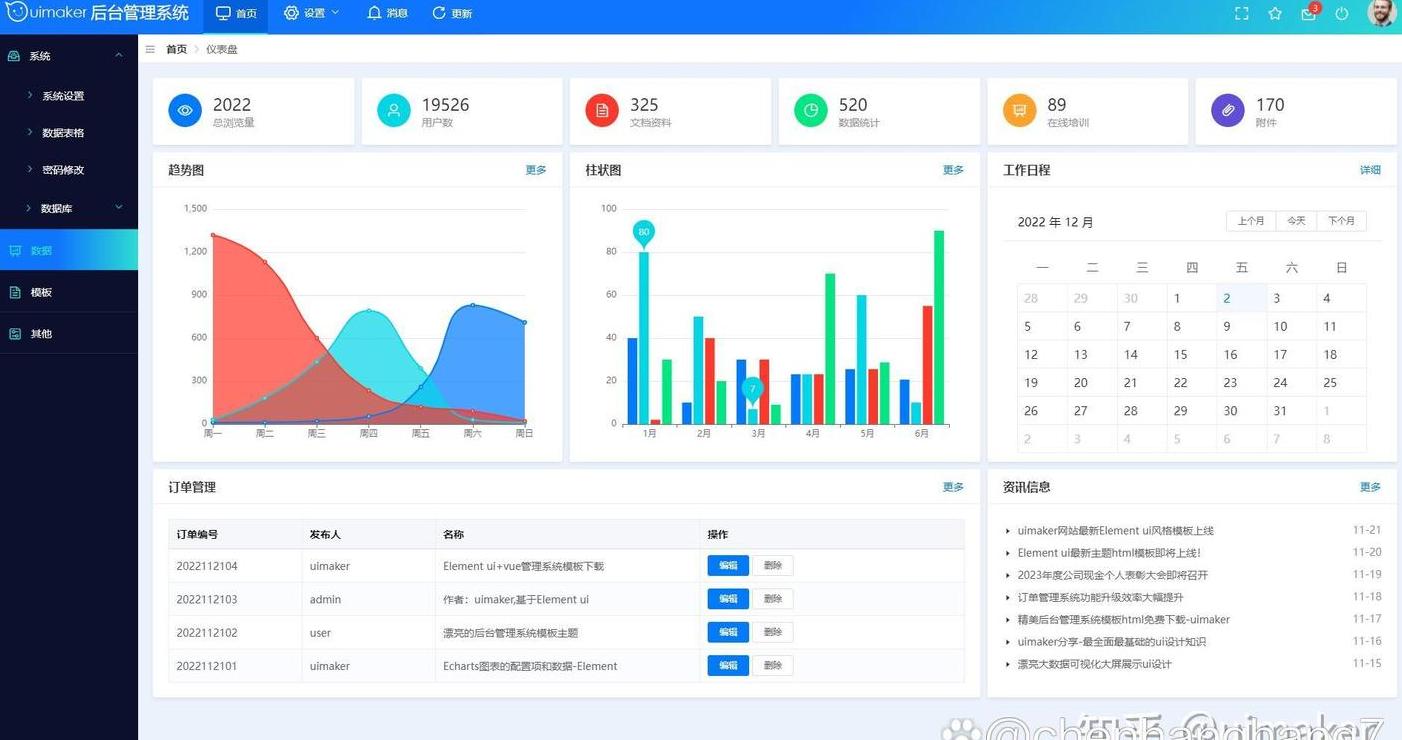
Task: Click 编辑 for order 2022112103
Action: coord(728,599)
